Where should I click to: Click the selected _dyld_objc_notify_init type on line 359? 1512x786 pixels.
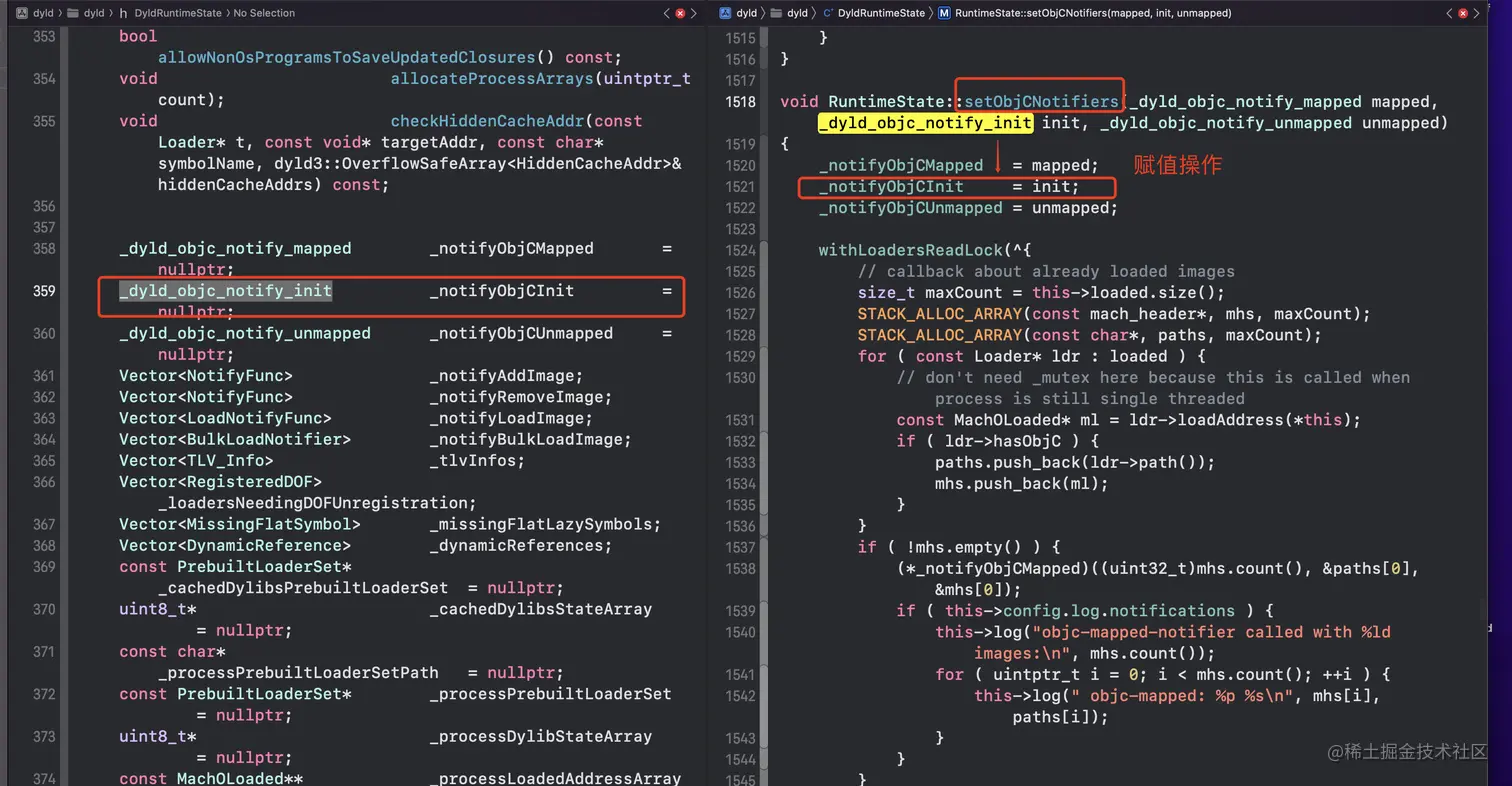(225, 291)
